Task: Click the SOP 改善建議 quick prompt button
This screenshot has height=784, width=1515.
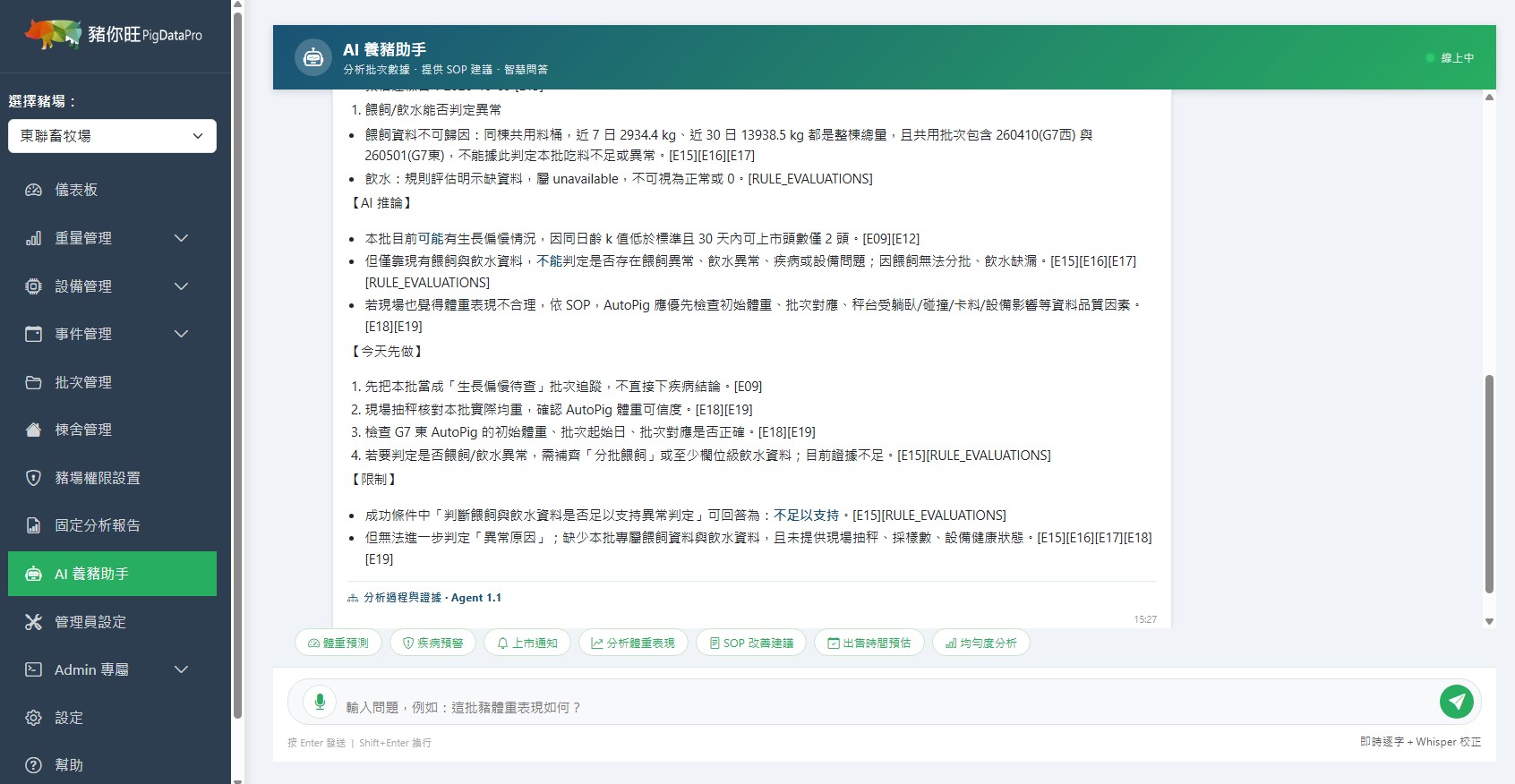Action: pos(751,643)
